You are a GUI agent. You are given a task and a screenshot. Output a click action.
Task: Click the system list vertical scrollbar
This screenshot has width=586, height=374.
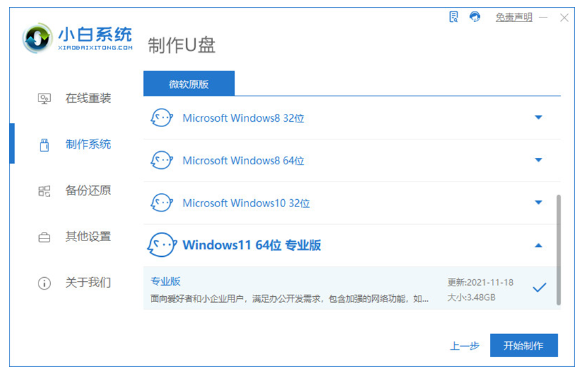click(x=558, y=250)
